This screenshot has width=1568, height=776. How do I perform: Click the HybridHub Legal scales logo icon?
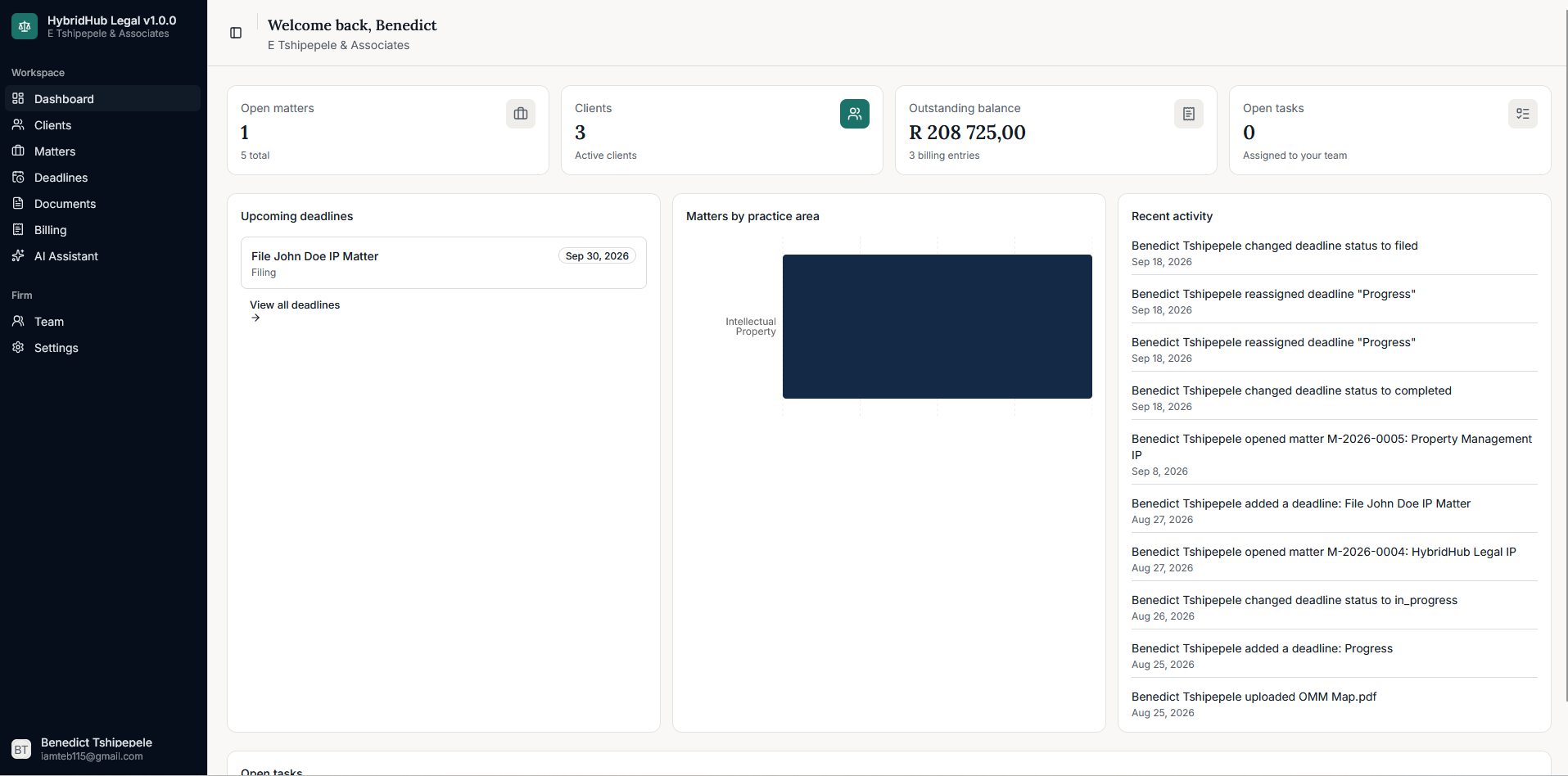tap(25, 26)
